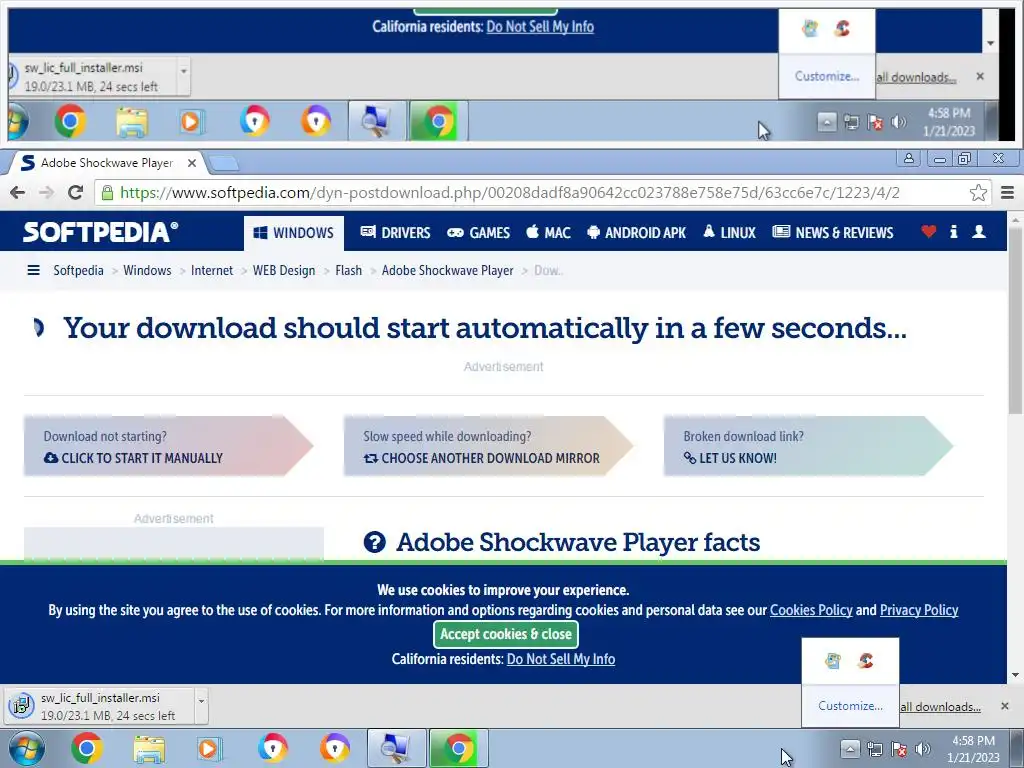
Task: Click Windows in the breadcrumb
Action: point(147,270)
